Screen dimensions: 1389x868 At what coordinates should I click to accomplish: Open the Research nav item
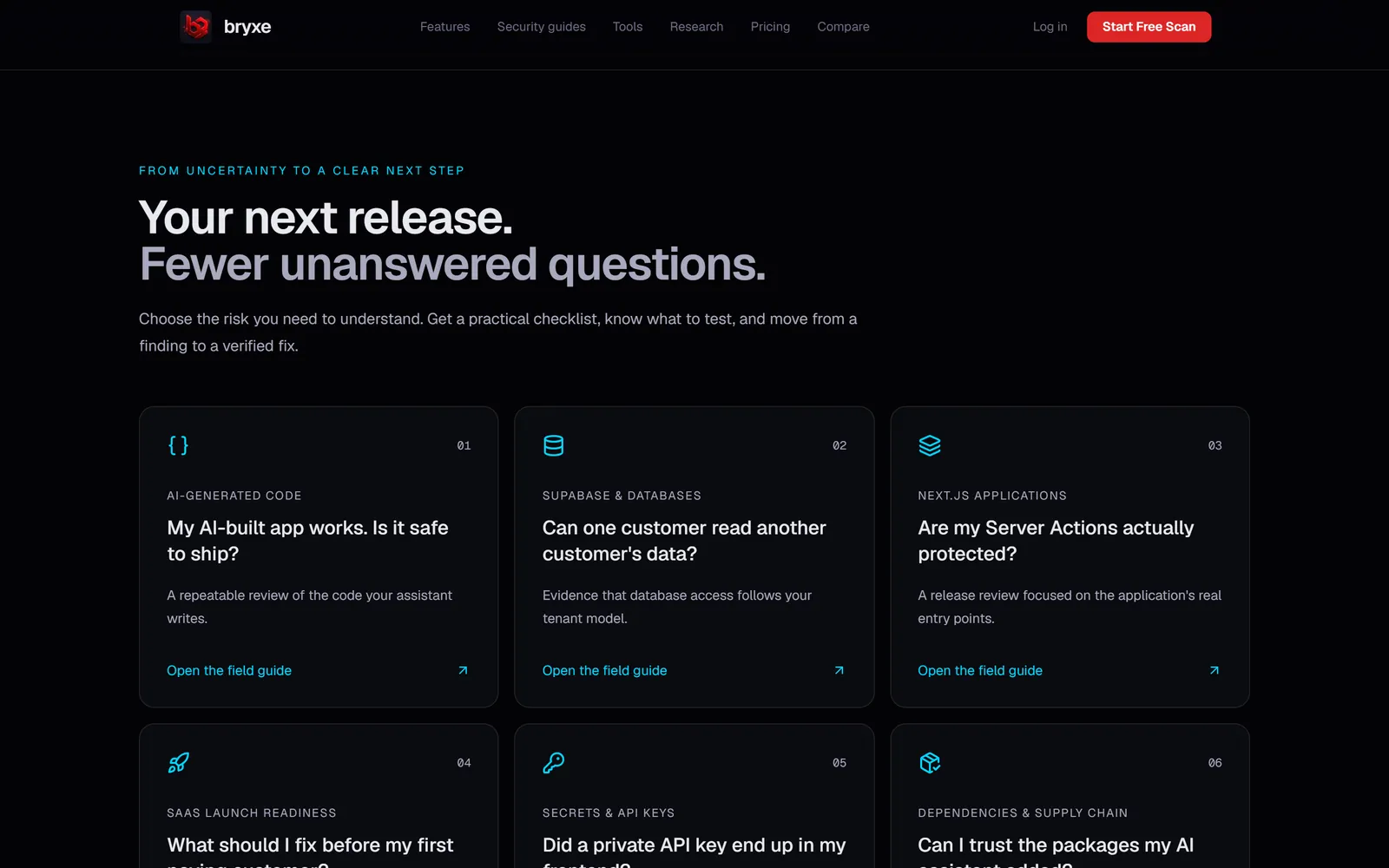click(x=696, y=27)
